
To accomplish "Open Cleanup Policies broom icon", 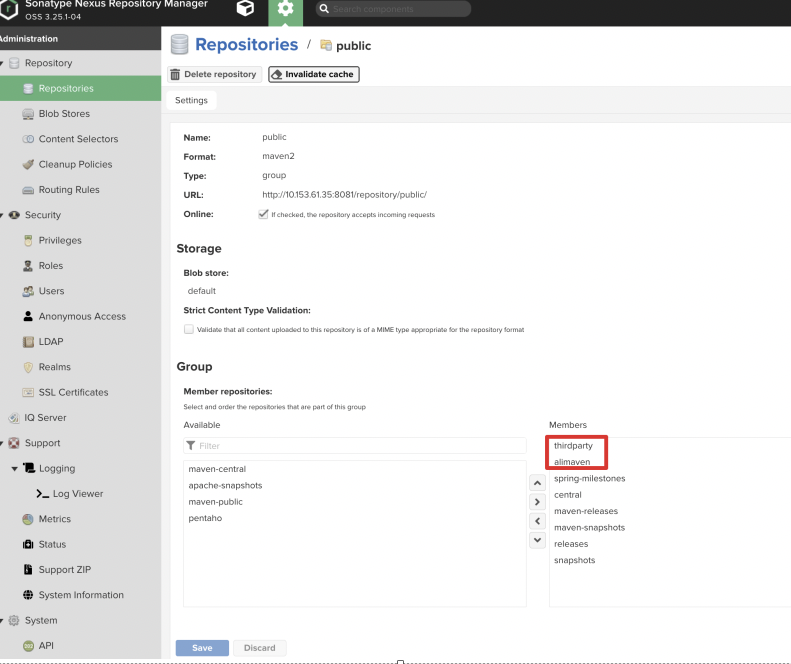I will point(28,164).
